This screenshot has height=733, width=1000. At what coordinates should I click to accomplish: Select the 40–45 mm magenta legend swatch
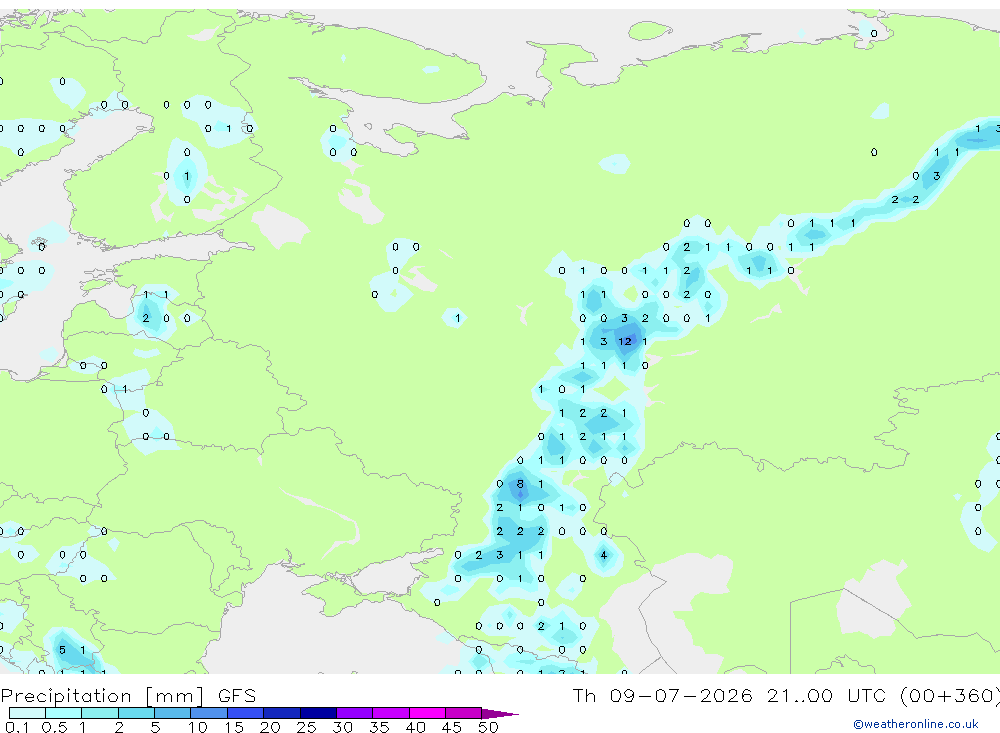(x=427, y=713)
